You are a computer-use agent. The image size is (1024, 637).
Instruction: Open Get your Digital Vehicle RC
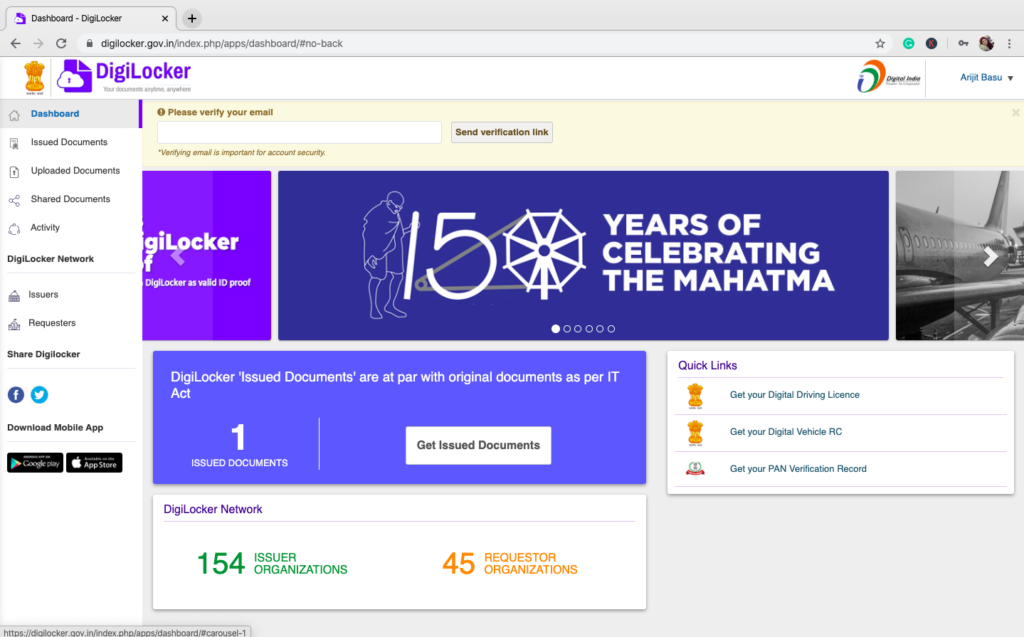[786, 432]
